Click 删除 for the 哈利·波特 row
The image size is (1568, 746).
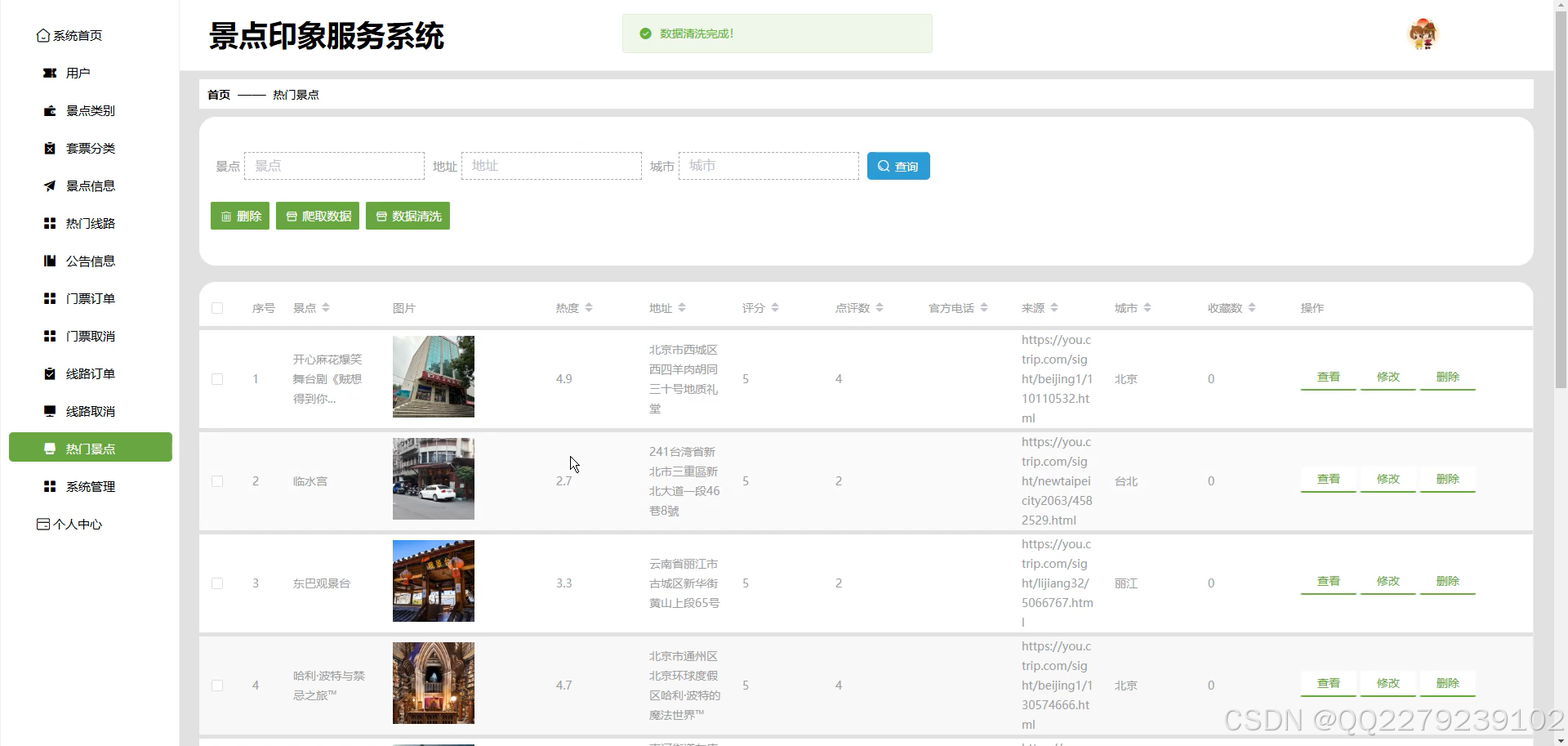1448,684
